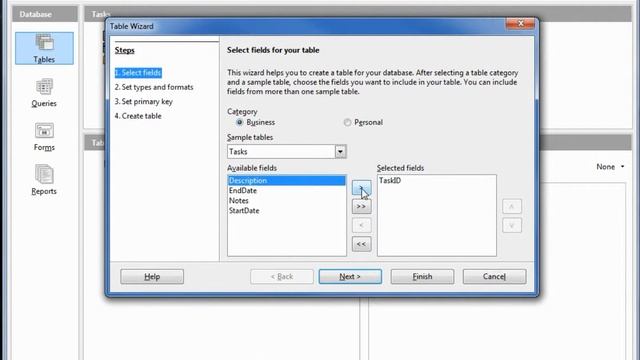Viewport: 640px width, 360px height.
Task: Cancel the Table Wizard
Action: [x=494, y=277]
